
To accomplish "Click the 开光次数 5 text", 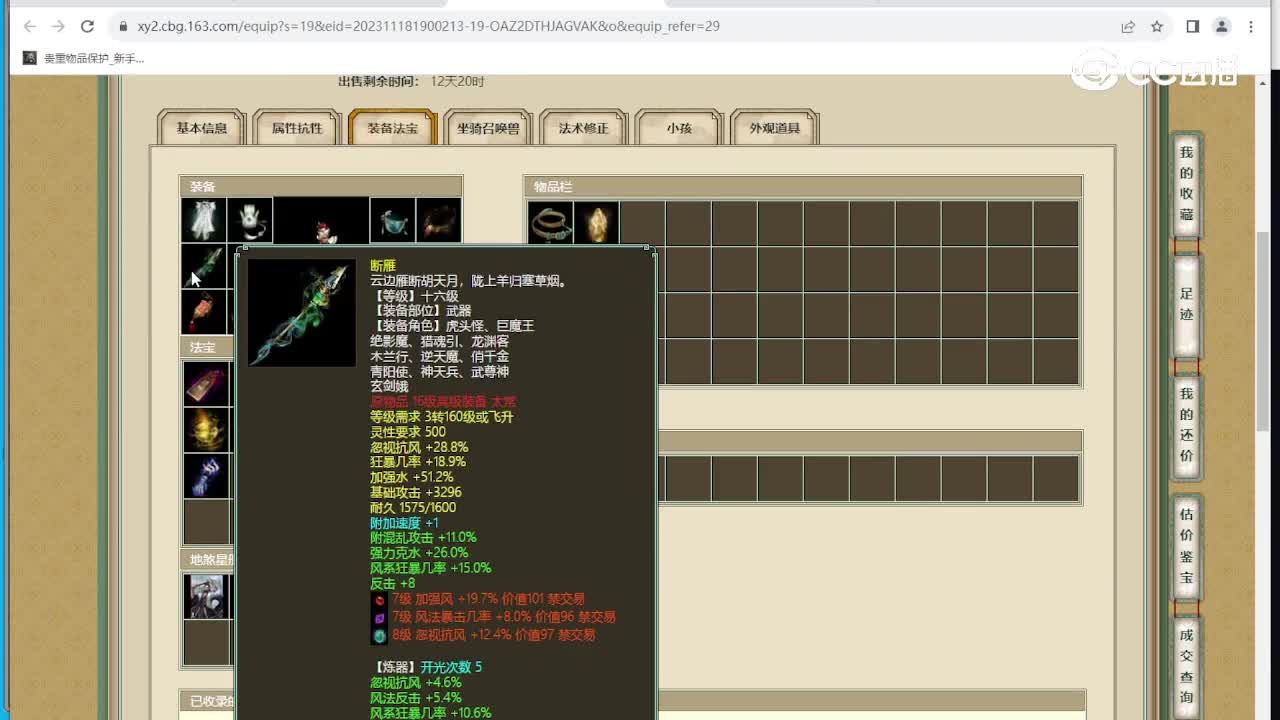I will click(x=451, y=667).
